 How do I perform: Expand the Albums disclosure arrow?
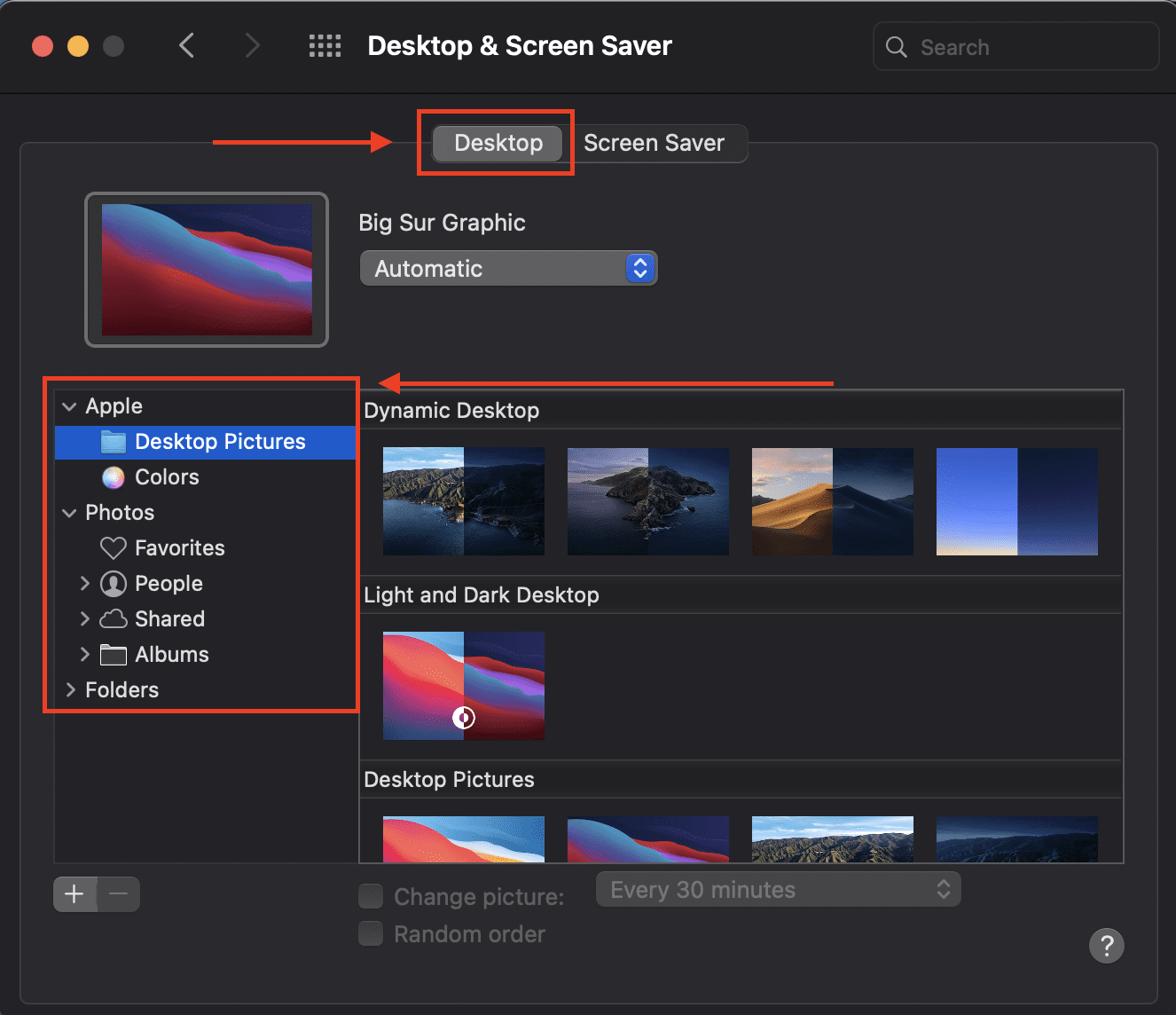pyautogui.click(x=85, y=655)
